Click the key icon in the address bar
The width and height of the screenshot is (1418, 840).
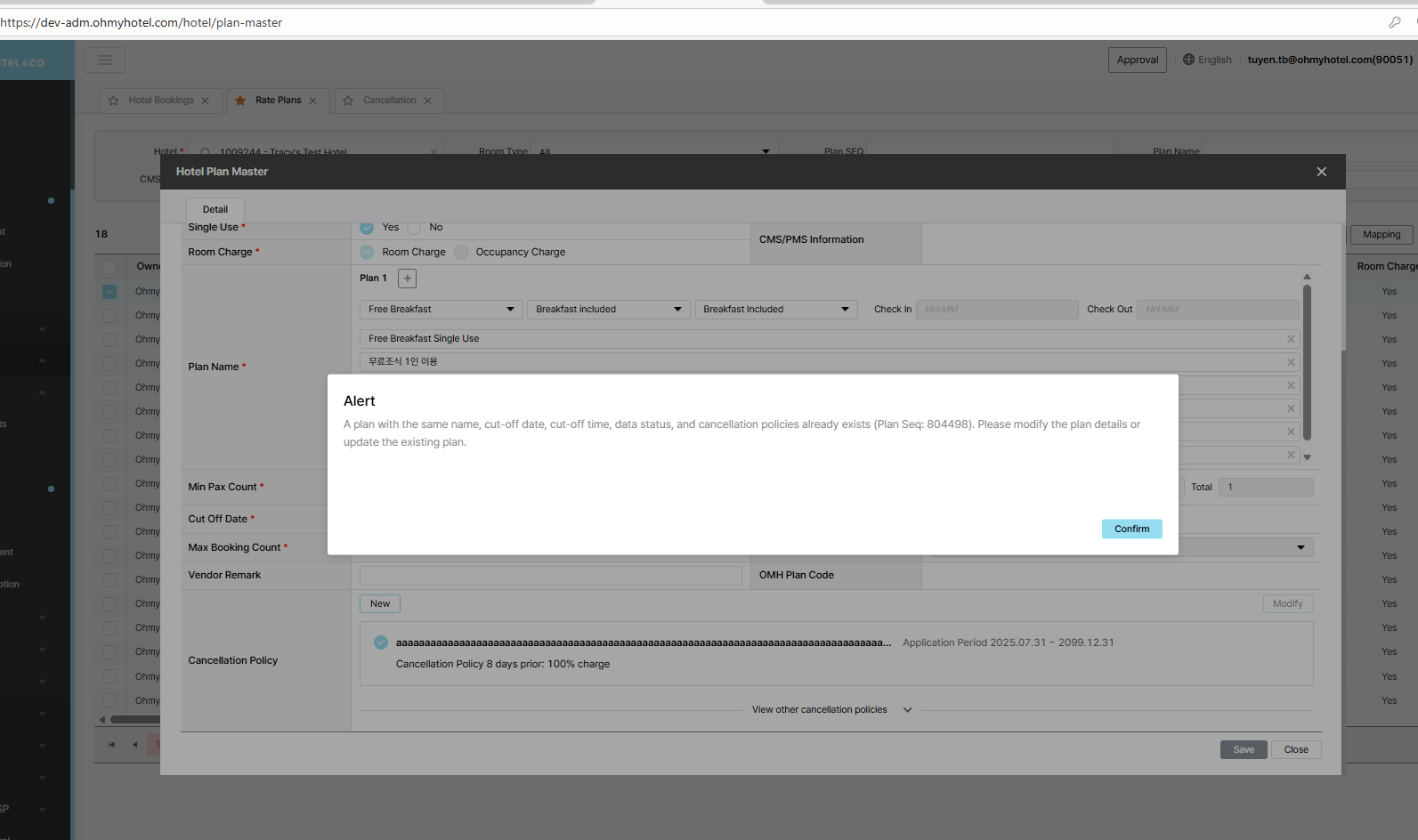(x=1394, y=22)
